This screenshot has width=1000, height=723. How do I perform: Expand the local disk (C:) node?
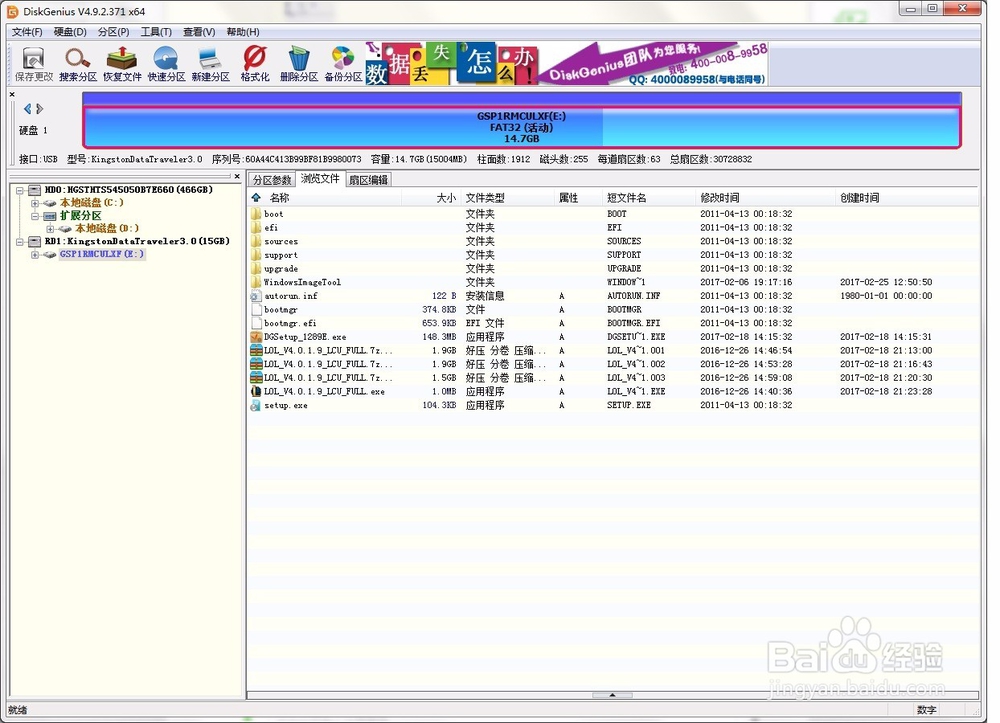point(35,203)
